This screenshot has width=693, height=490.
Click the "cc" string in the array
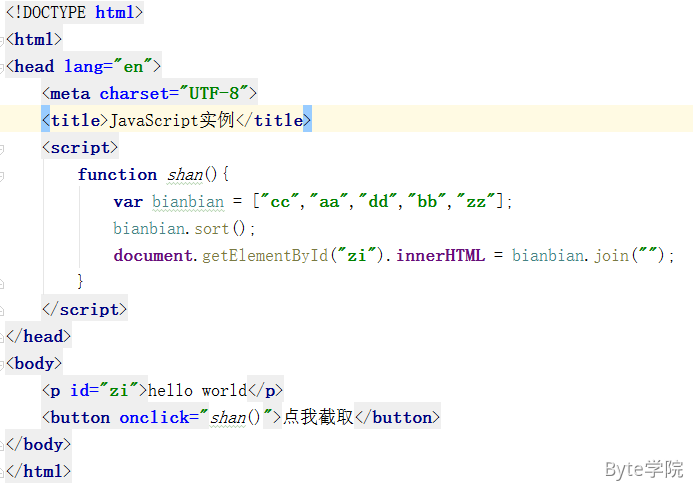point(282,202)
